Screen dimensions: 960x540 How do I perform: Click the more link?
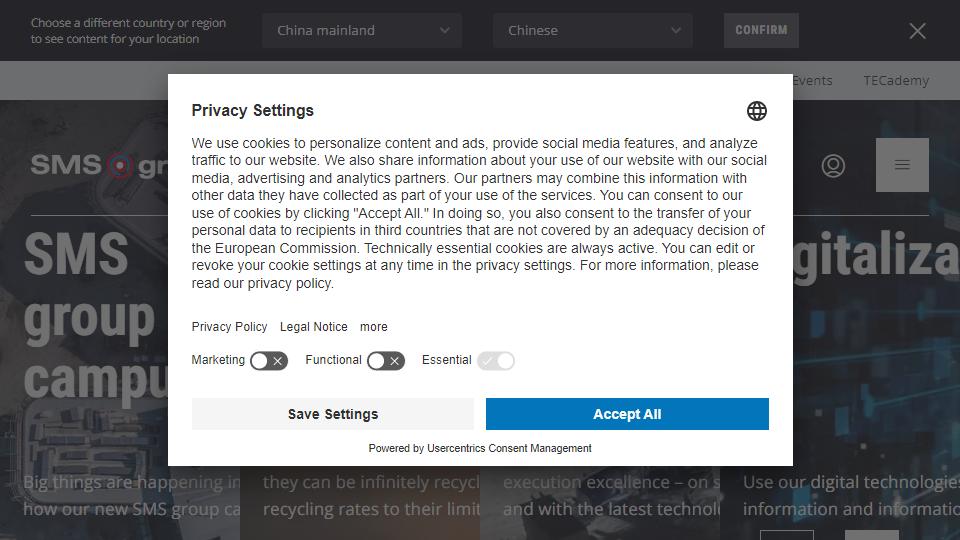click(373, 327)
